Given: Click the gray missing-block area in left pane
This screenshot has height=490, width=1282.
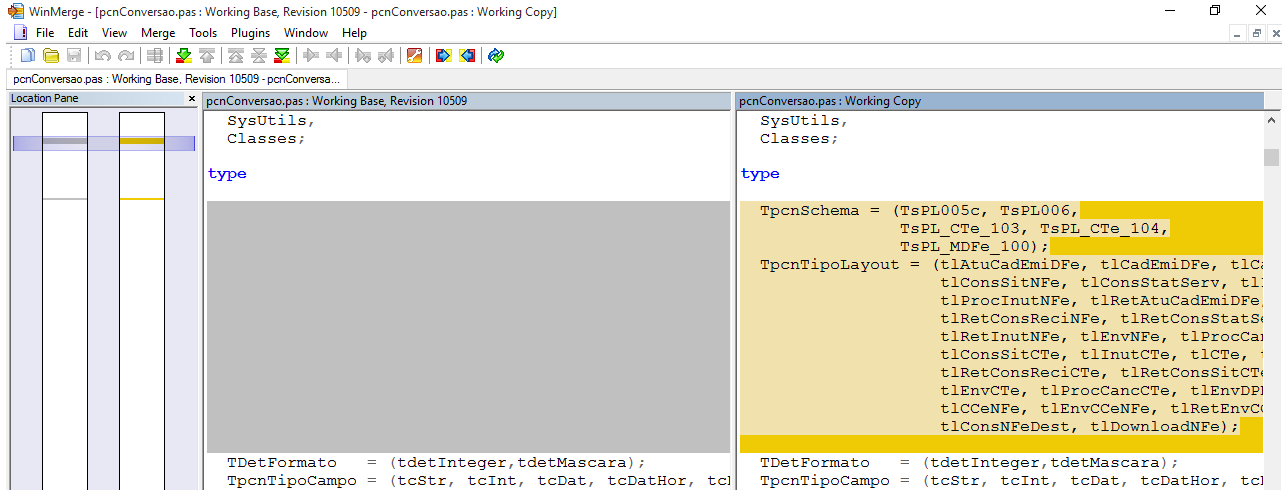Looking at the screenshot, I should 468,327.
